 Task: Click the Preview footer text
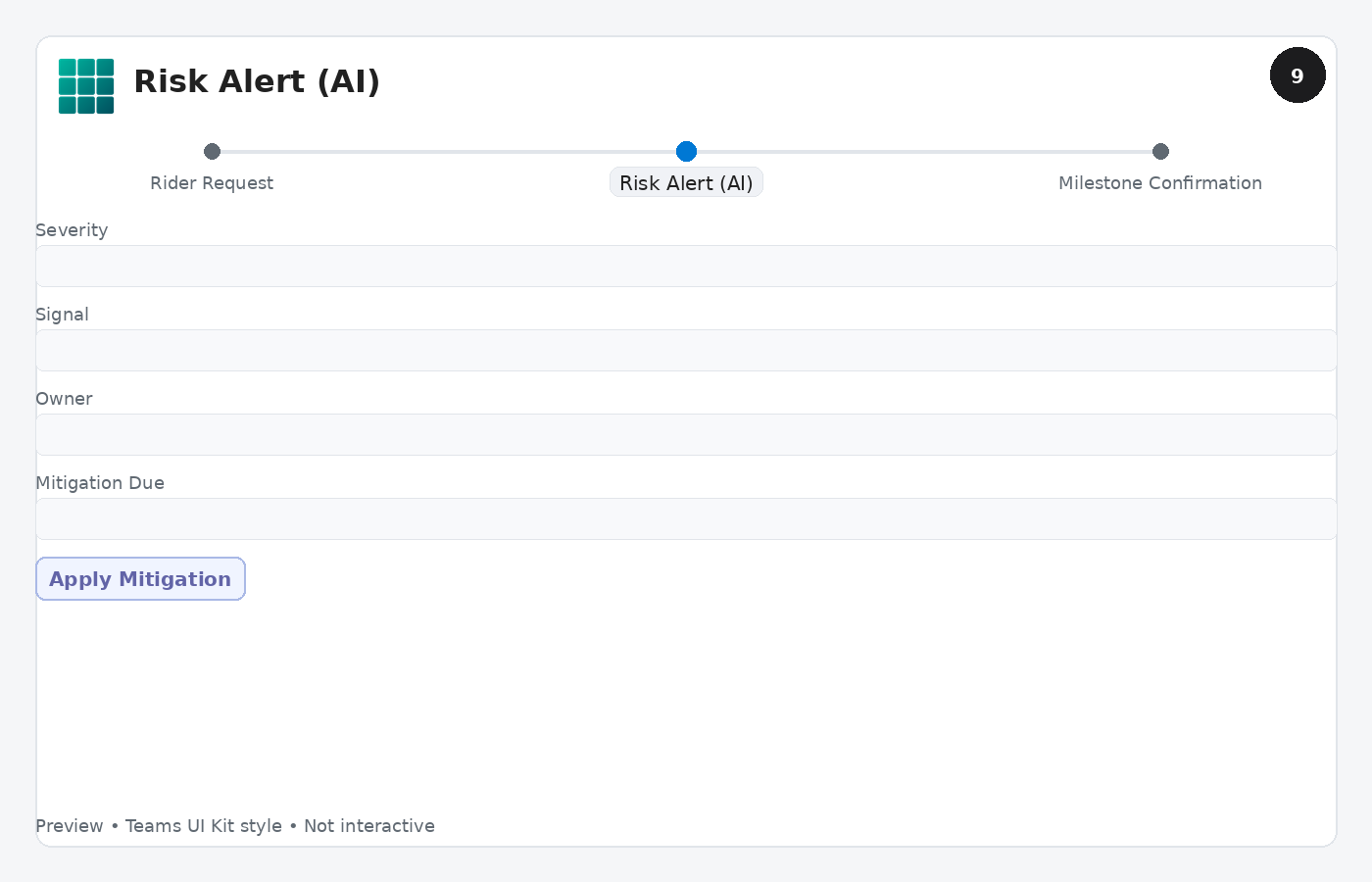point(235,826)
